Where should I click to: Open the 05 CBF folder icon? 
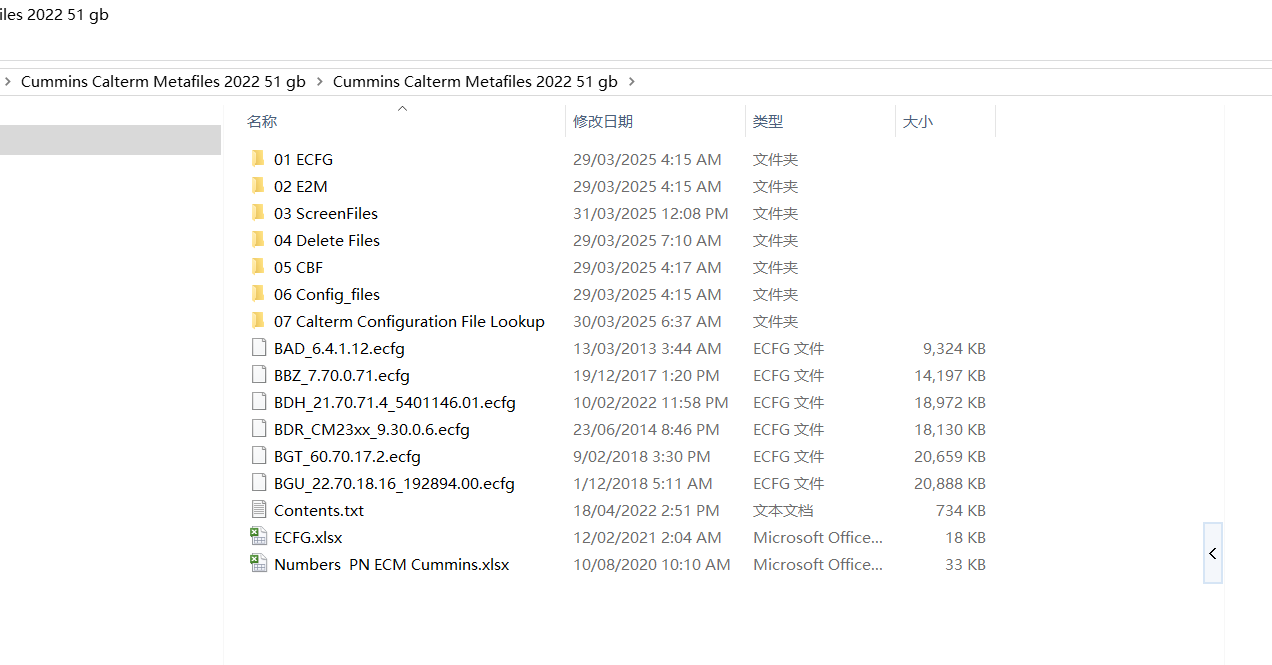259,267
